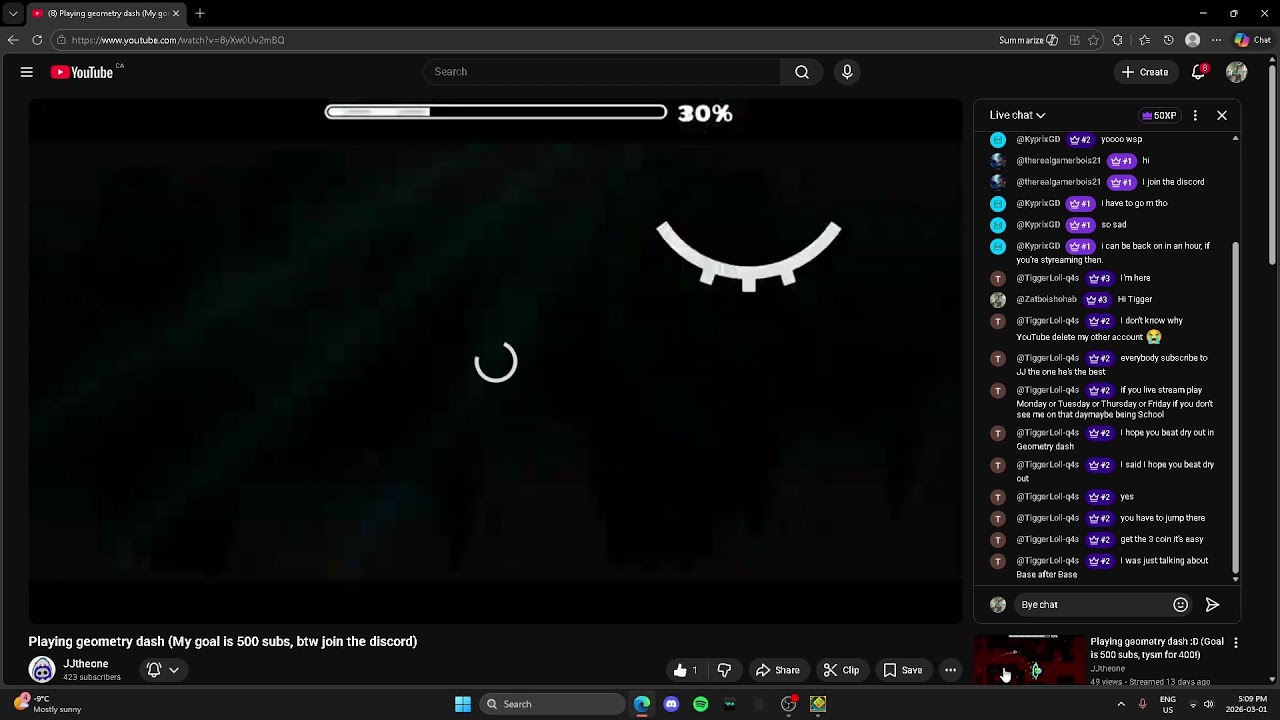This screenshot has width=1280, height=720.
Task: Like the video with thumbs up
Action: (x=685, y=670)
